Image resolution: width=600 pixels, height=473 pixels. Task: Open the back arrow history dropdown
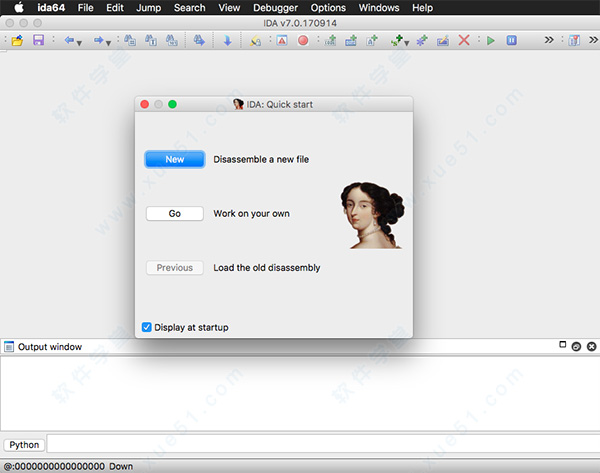pos(79,43)
